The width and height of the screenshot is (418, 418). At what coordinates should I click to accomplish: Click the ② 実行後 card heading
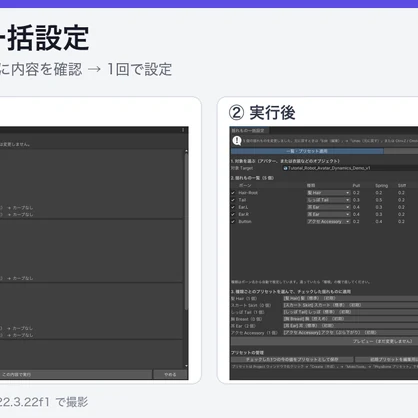click(262, 113)
